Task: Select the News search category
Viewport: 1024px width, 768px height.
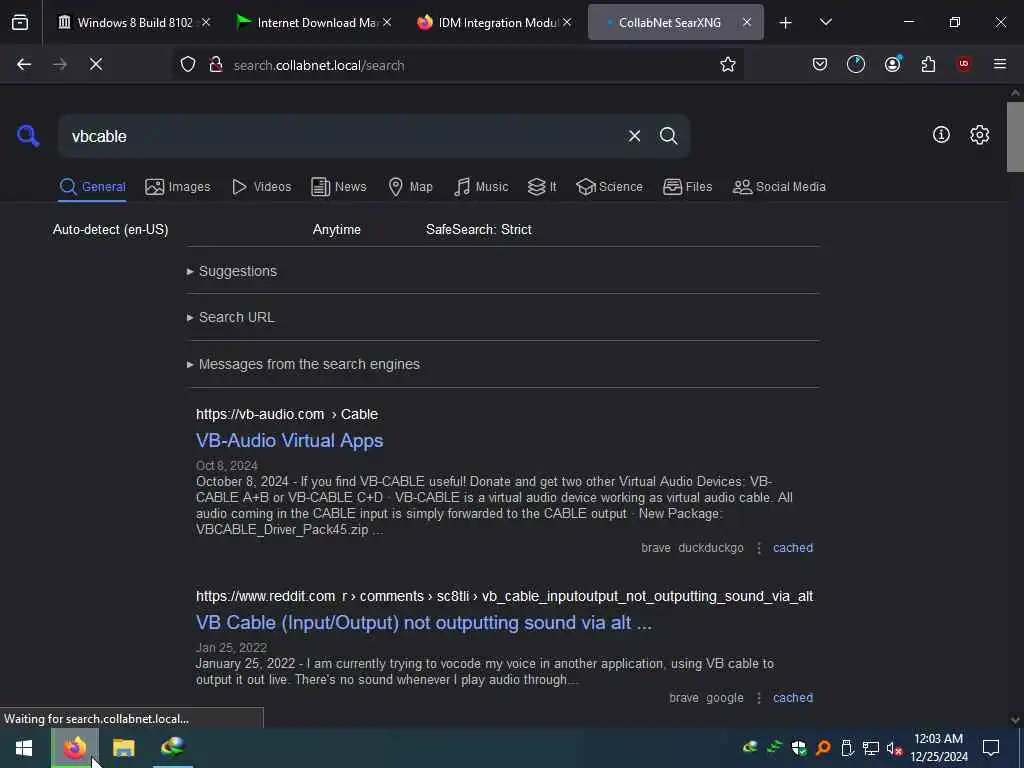Action: (x=339, y=187)
